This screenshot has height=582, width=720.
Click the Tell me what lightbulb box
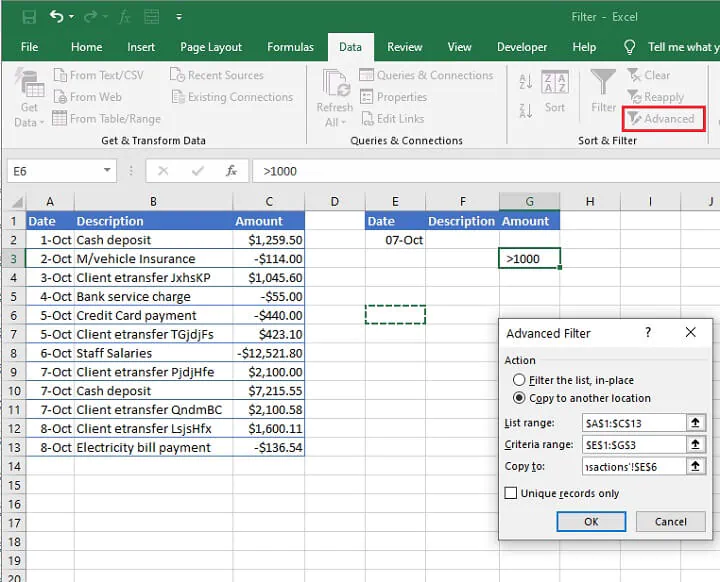point(671,47)
